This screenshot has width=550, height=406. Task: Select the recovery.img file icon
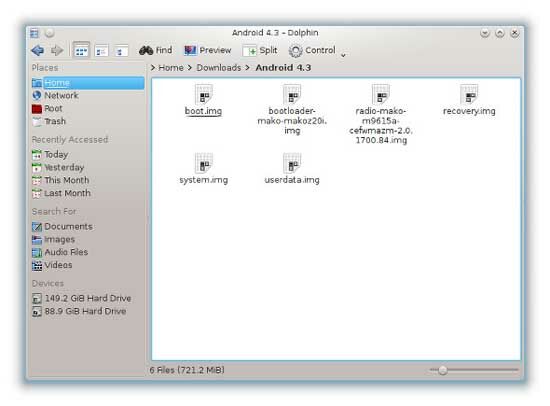click(469, 94)
